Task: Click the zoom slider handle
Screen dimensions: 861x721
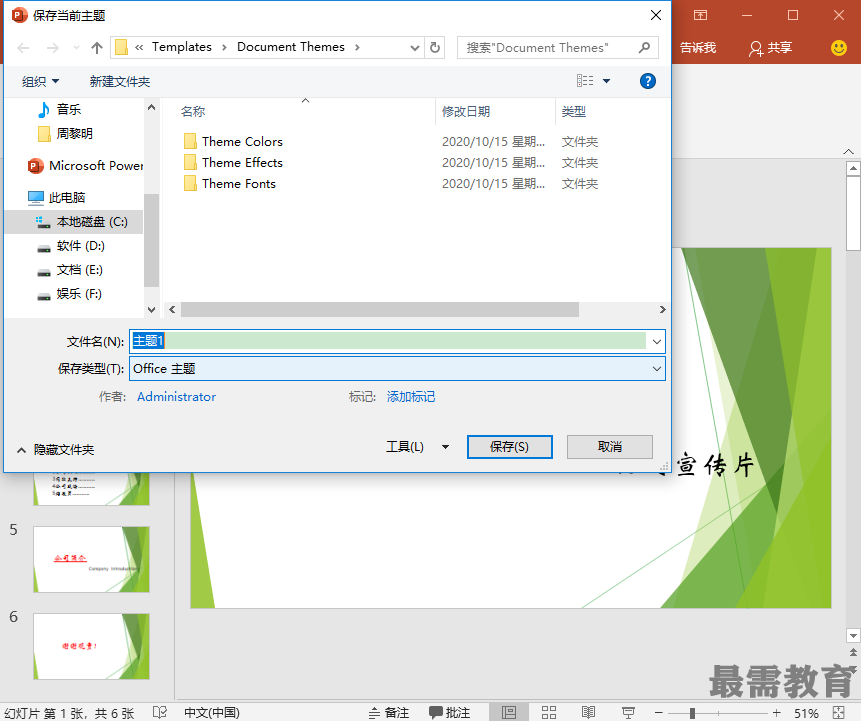Action: (692, 713)
